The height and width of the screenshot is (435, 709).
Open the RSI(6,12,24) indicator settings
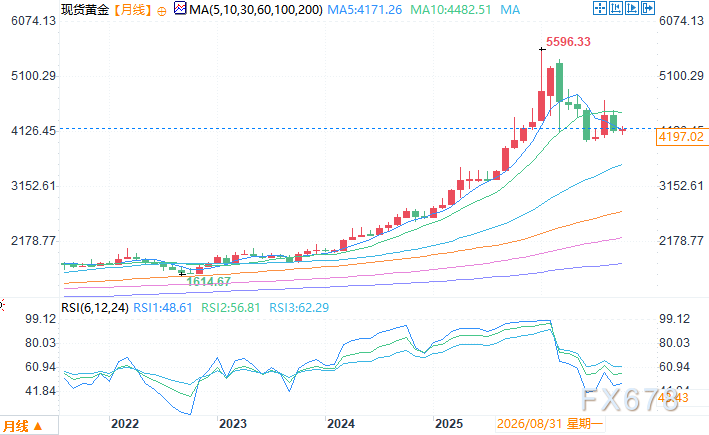[x=95, y=308]
